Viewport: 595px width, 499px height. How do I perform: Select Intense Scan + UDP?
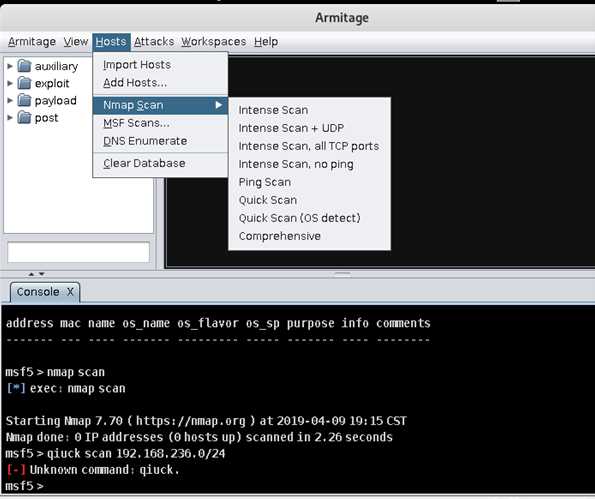tap(309, 128)
